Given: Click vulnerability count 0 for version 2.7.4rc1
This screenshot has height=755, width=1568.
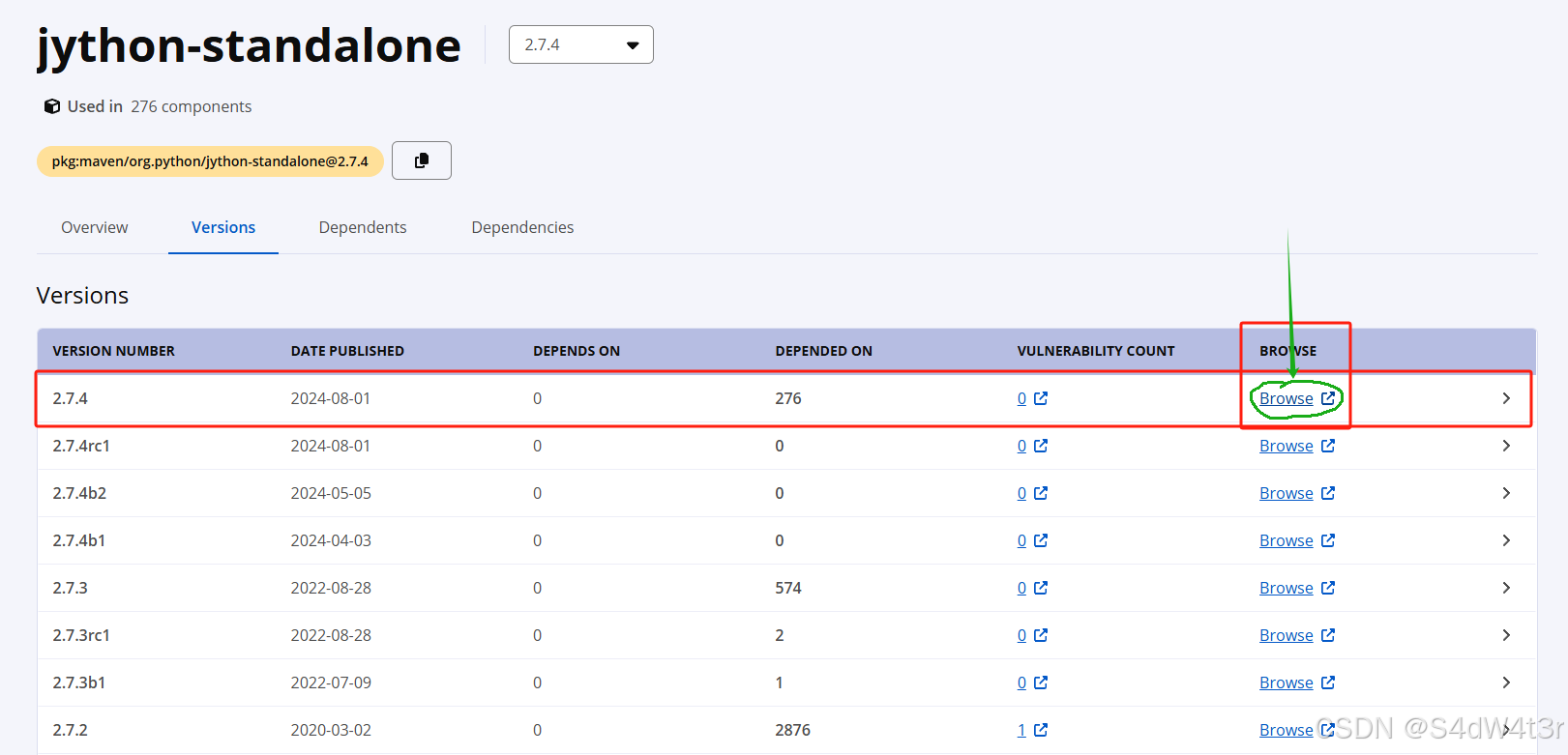Looking at the screenshot, I should click(1021, 446).
